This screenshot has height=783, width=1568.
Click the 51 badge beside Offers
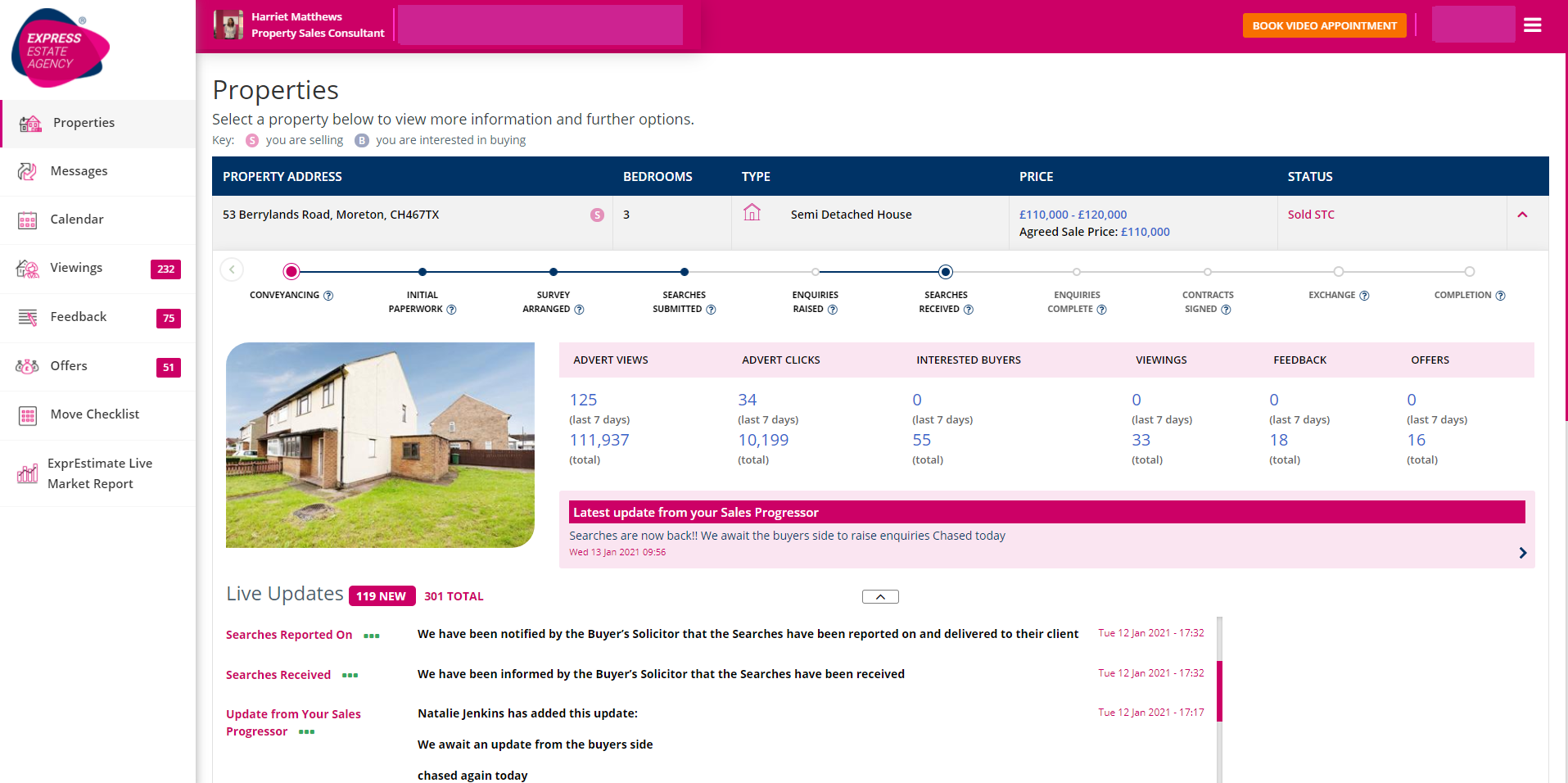pyautogui.click(x=169, y=367)
